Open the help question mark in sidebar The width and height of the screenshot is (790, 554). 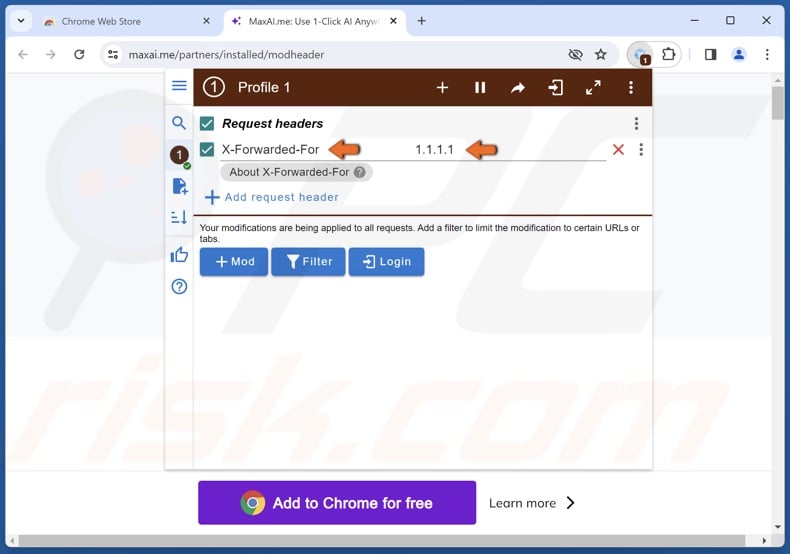click(x=179, y=287)
